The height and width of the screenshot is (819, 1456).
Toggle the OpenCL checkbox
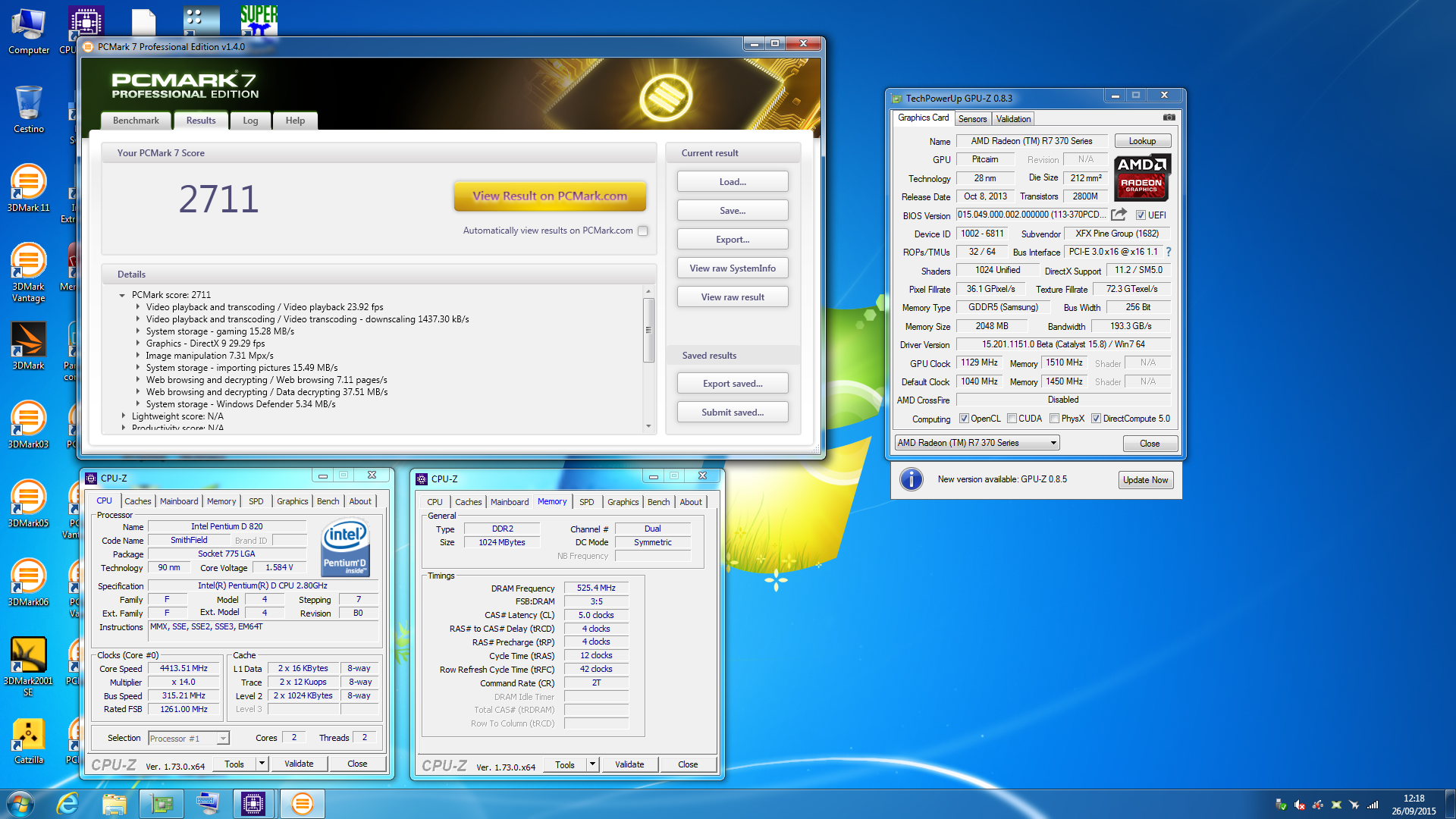click(964, 419)
